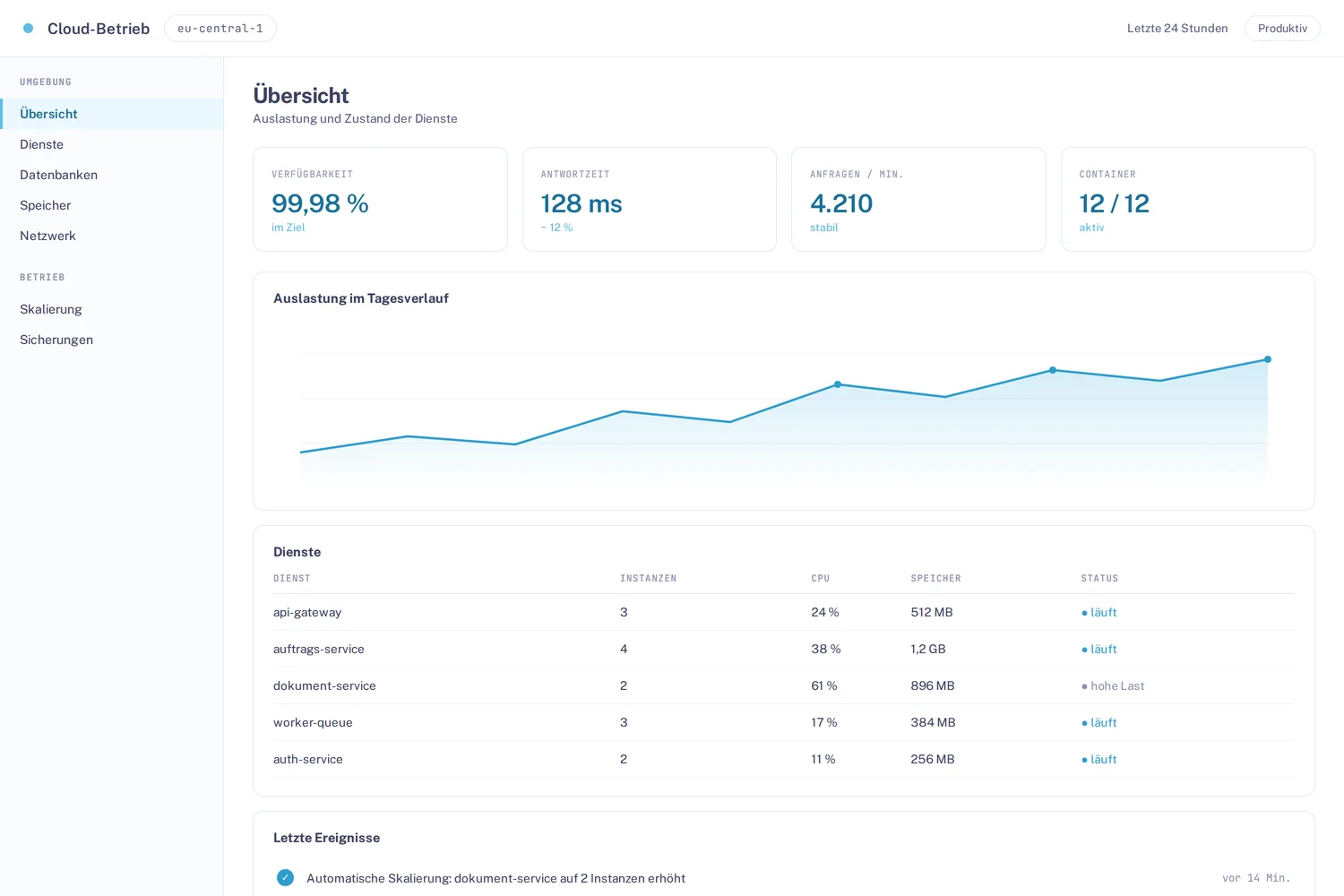Click the CPU column header
Image resolution: width=1344 pixels, height=896 pixels.
(821, 579)
